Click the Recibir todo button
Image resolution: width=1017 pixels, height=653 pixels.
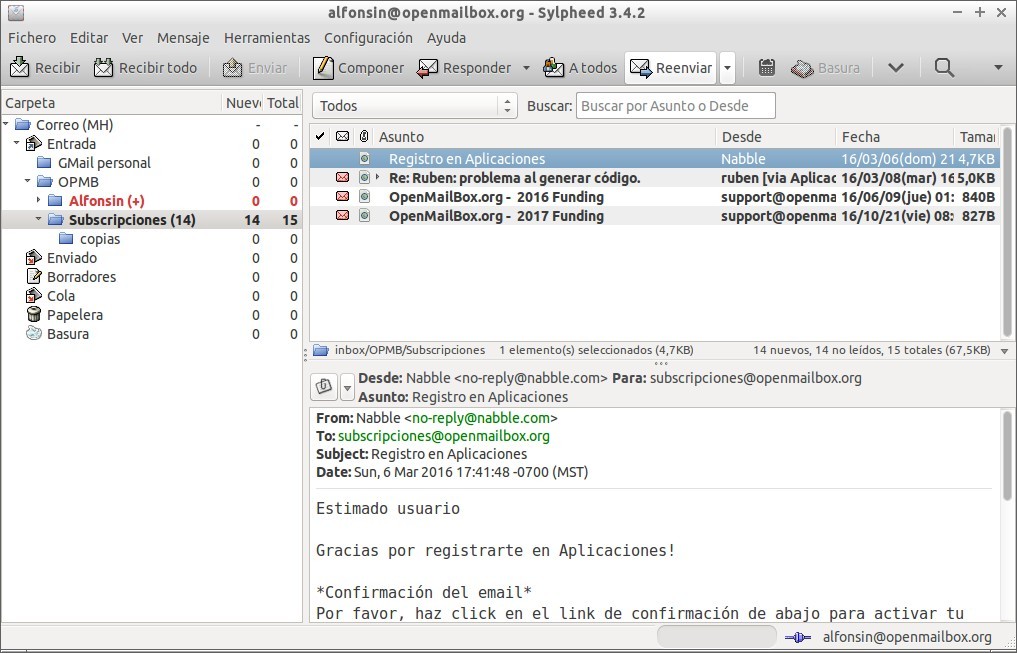(x=145, y=68)
